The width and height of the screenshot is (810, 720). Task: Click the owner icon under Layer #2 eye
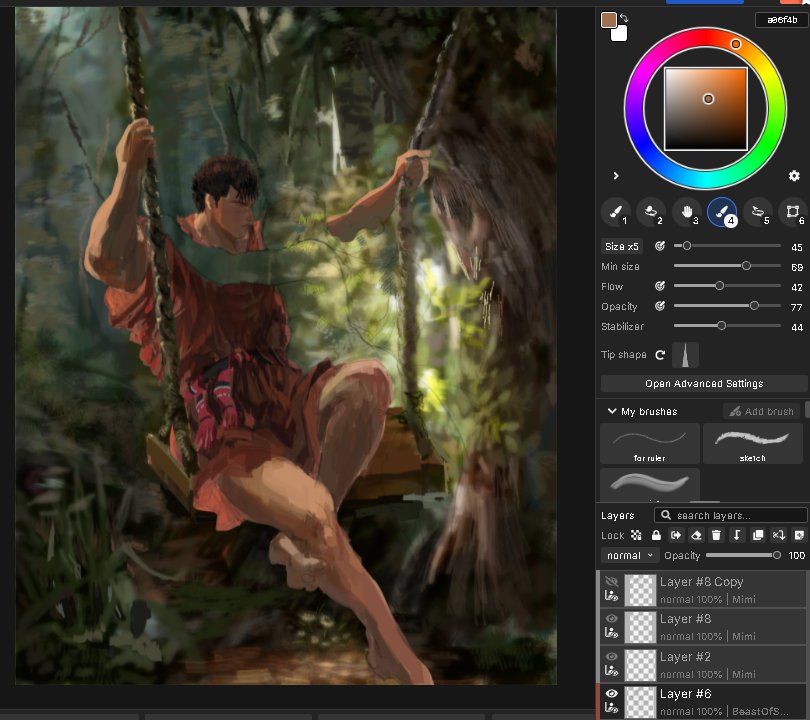coord(612,671)
